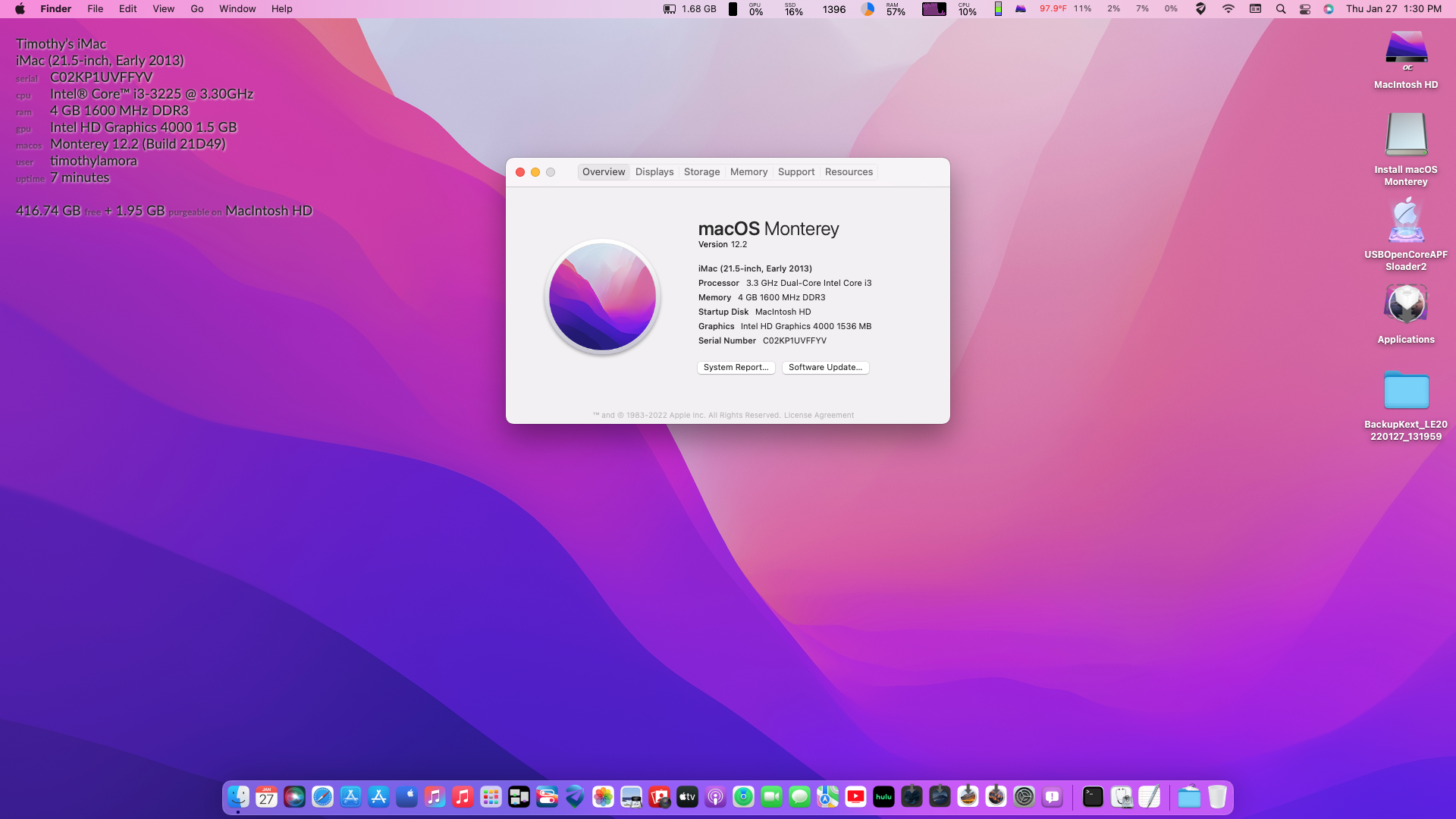Open the File menu
The width and height of the screenshot is (1456, 819).
pyautogui.click(x=96, y=9)
